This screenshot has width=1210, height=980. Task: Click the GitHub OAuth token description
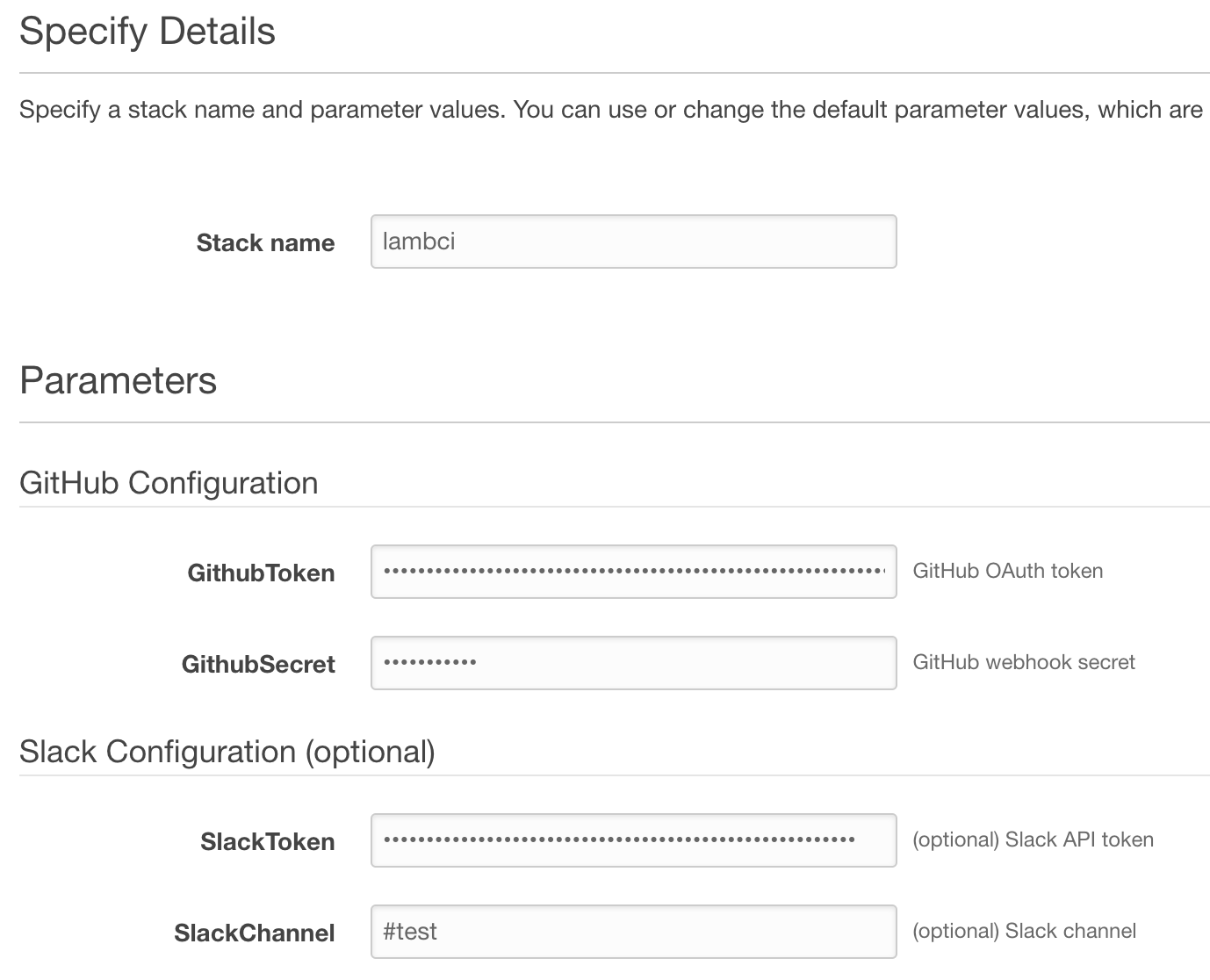click(1007, 572)
